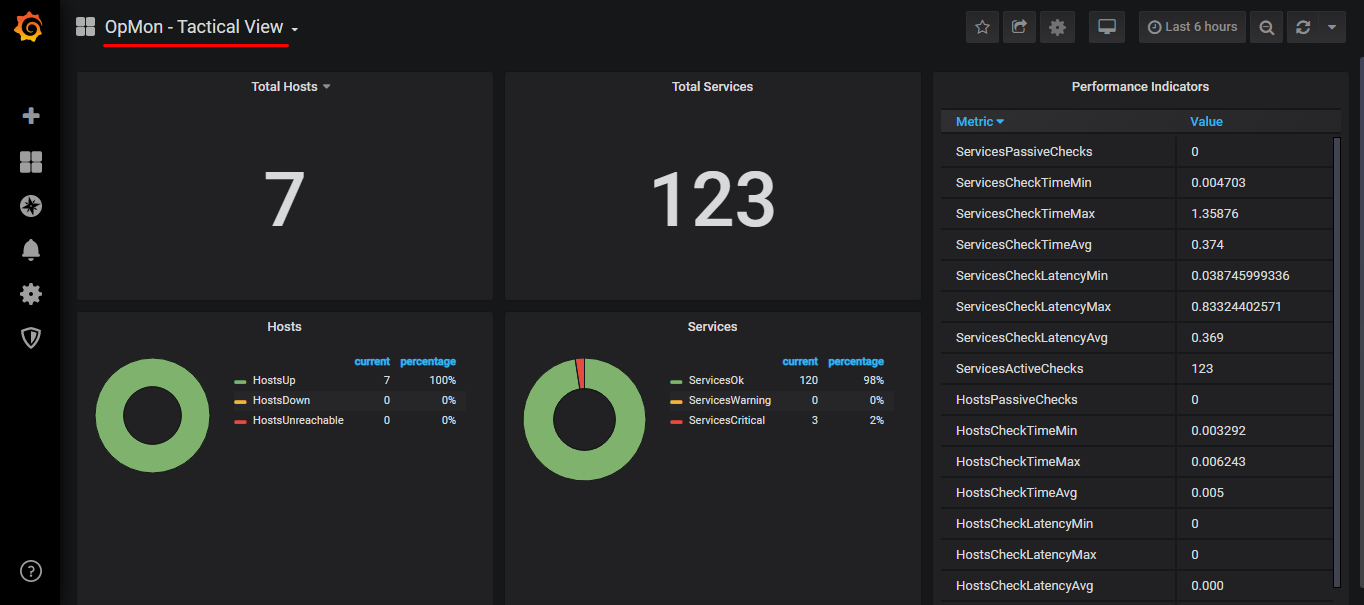
Task: Open dashboard settings gear in top bar
Action: click(x=1057, y=28)
